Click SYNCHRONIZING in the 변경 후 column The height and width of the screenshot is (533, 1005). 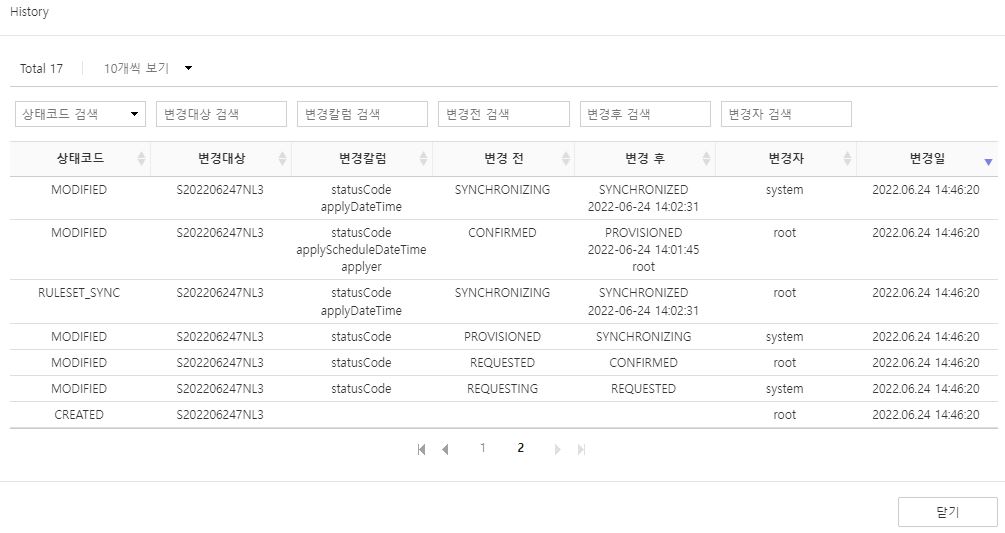644,336
